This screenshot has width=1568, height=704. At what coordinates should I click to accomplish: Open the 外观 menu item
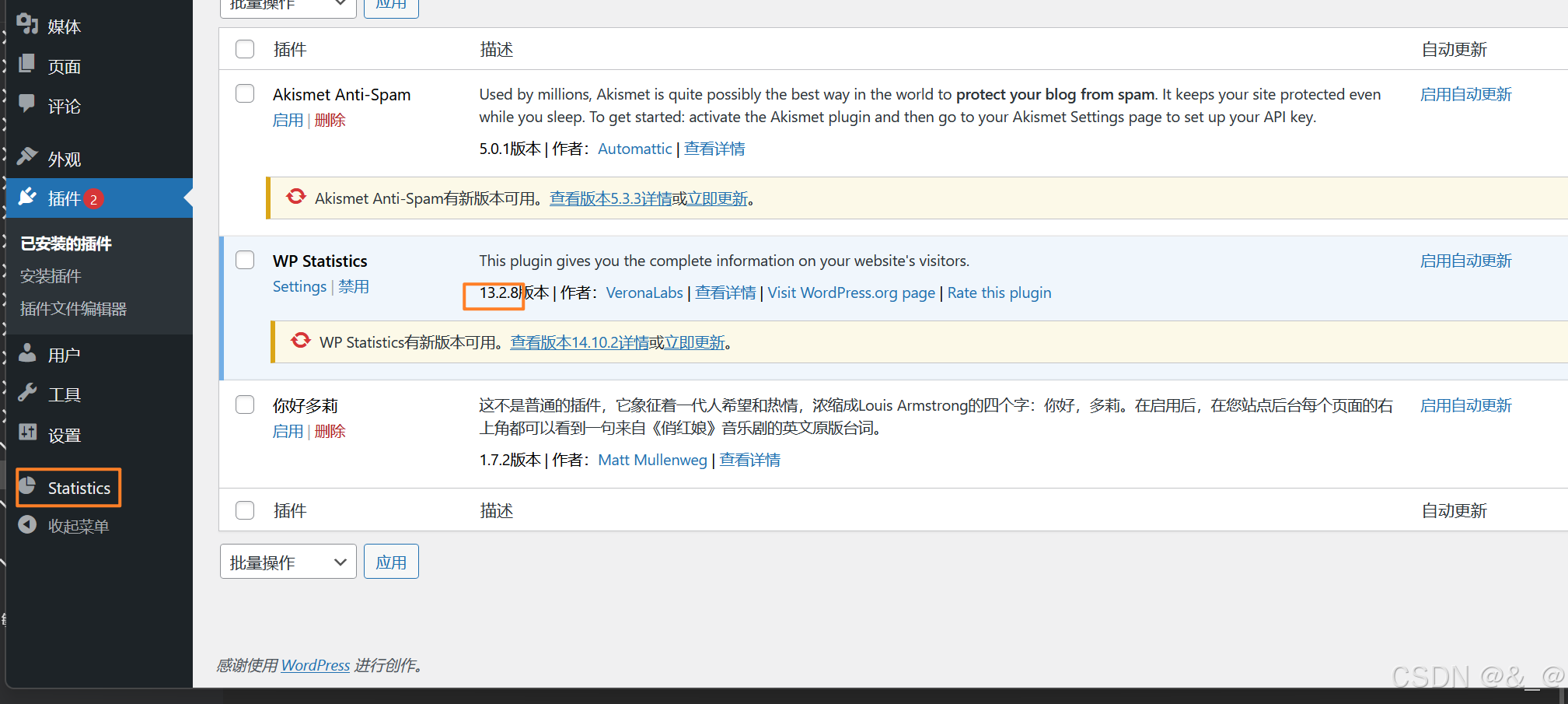coord(65,159)
